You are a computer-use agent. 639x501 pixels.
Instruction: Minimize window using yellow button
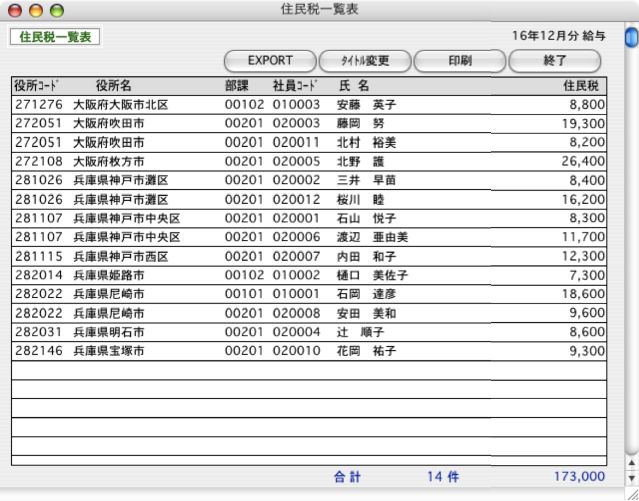click(34, 9)
